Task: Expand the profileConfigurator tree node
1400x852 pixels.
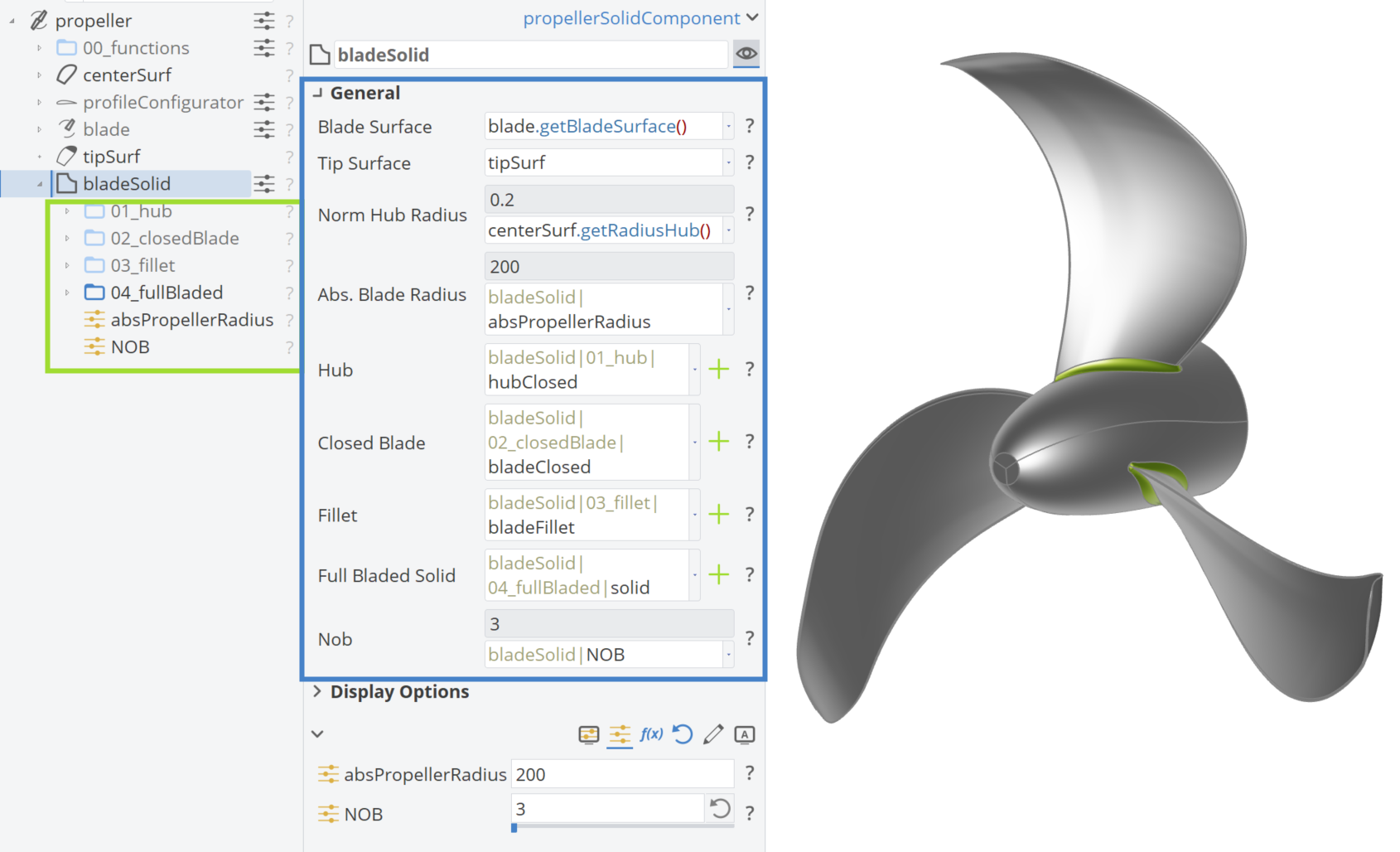Action: pyautogui.click(x=39, y=103)
